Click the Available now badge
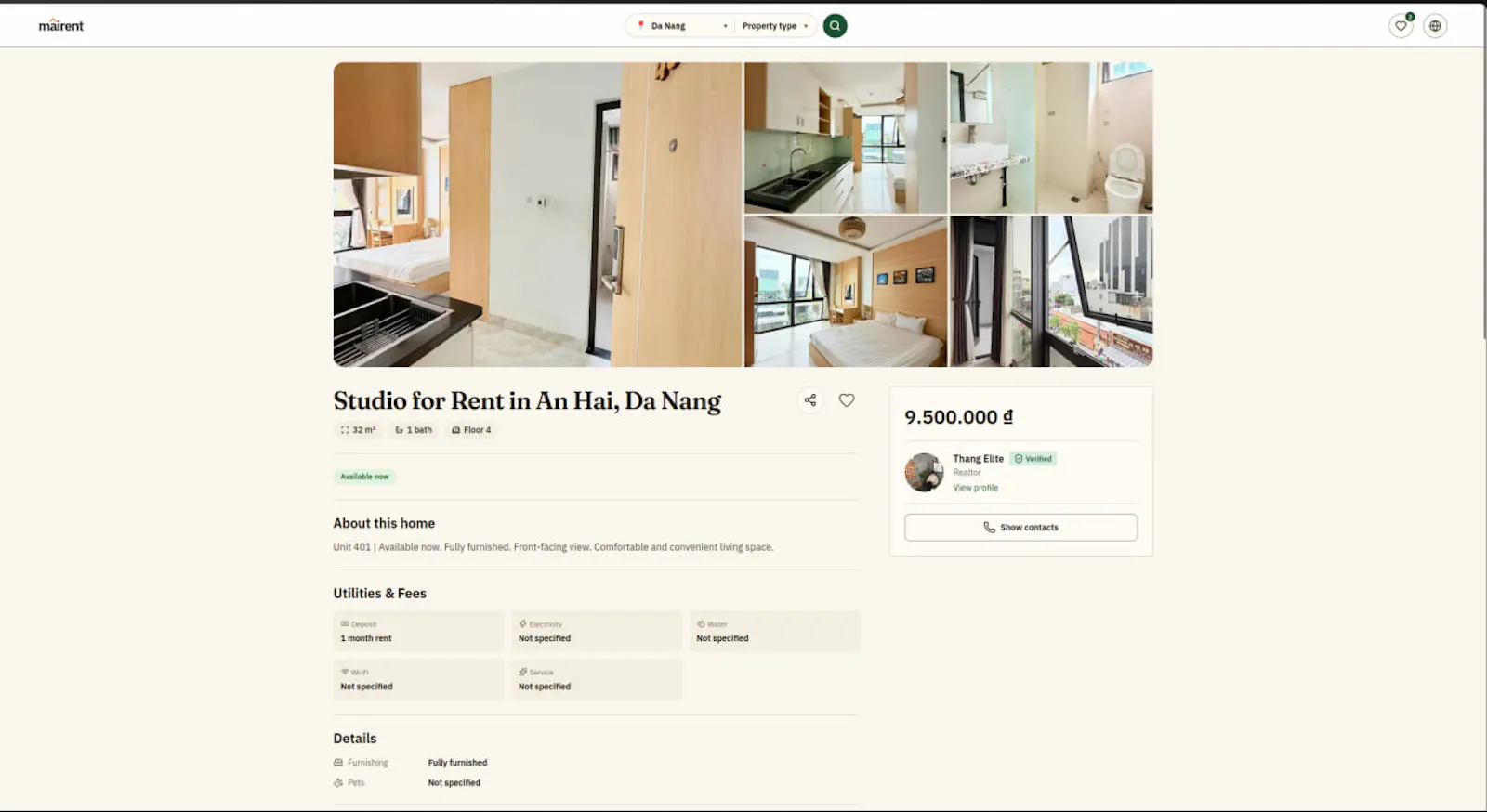The image size is (1487, 812). [364, 477]
